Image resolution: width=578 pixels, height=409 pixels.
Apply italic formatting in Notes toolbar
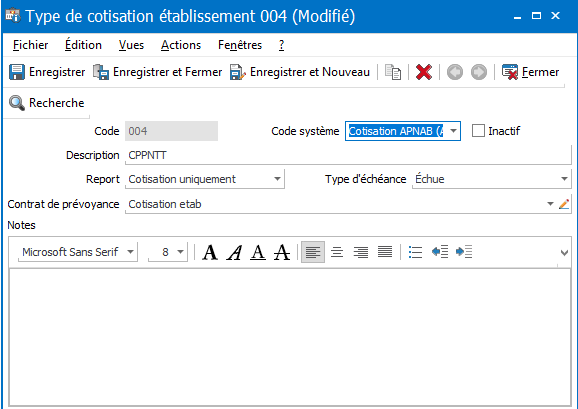234,252
